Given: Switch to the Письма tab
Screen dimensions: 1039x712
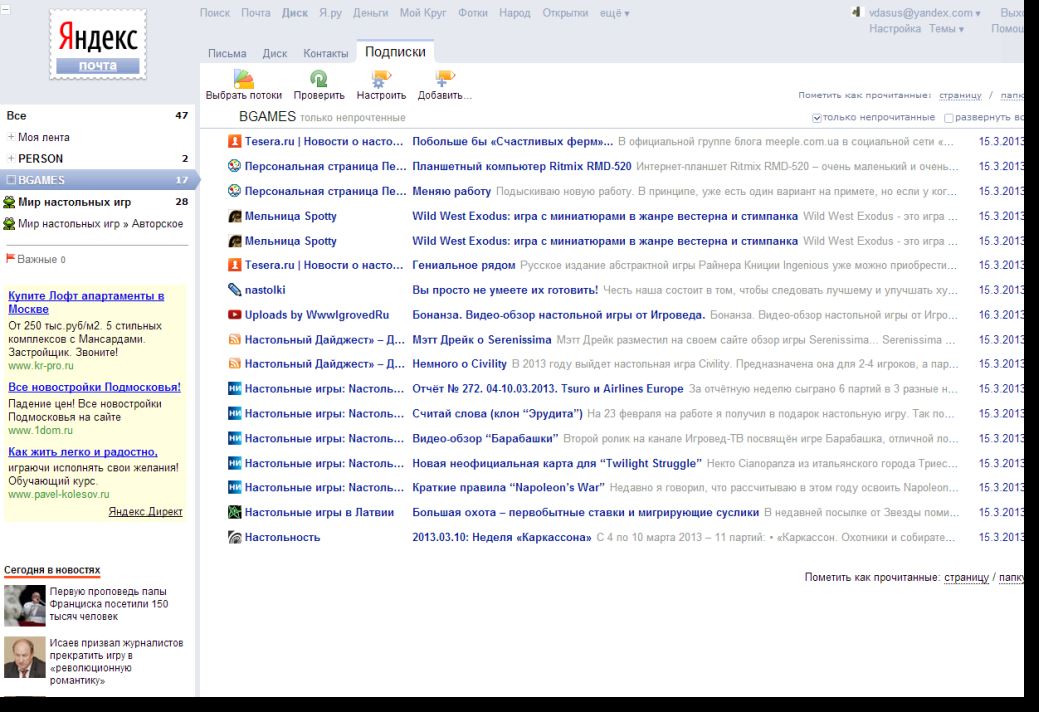Looking at the screenshot, I should 227,54.
